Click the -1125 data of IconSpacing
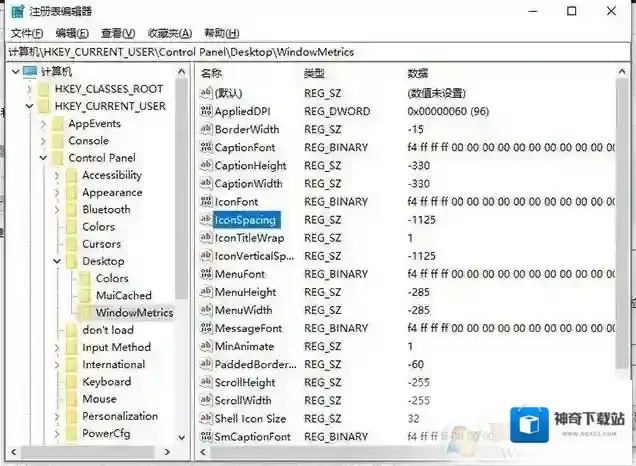The width and height of the screenshot is (636, 466). click(x=421, y=220)
